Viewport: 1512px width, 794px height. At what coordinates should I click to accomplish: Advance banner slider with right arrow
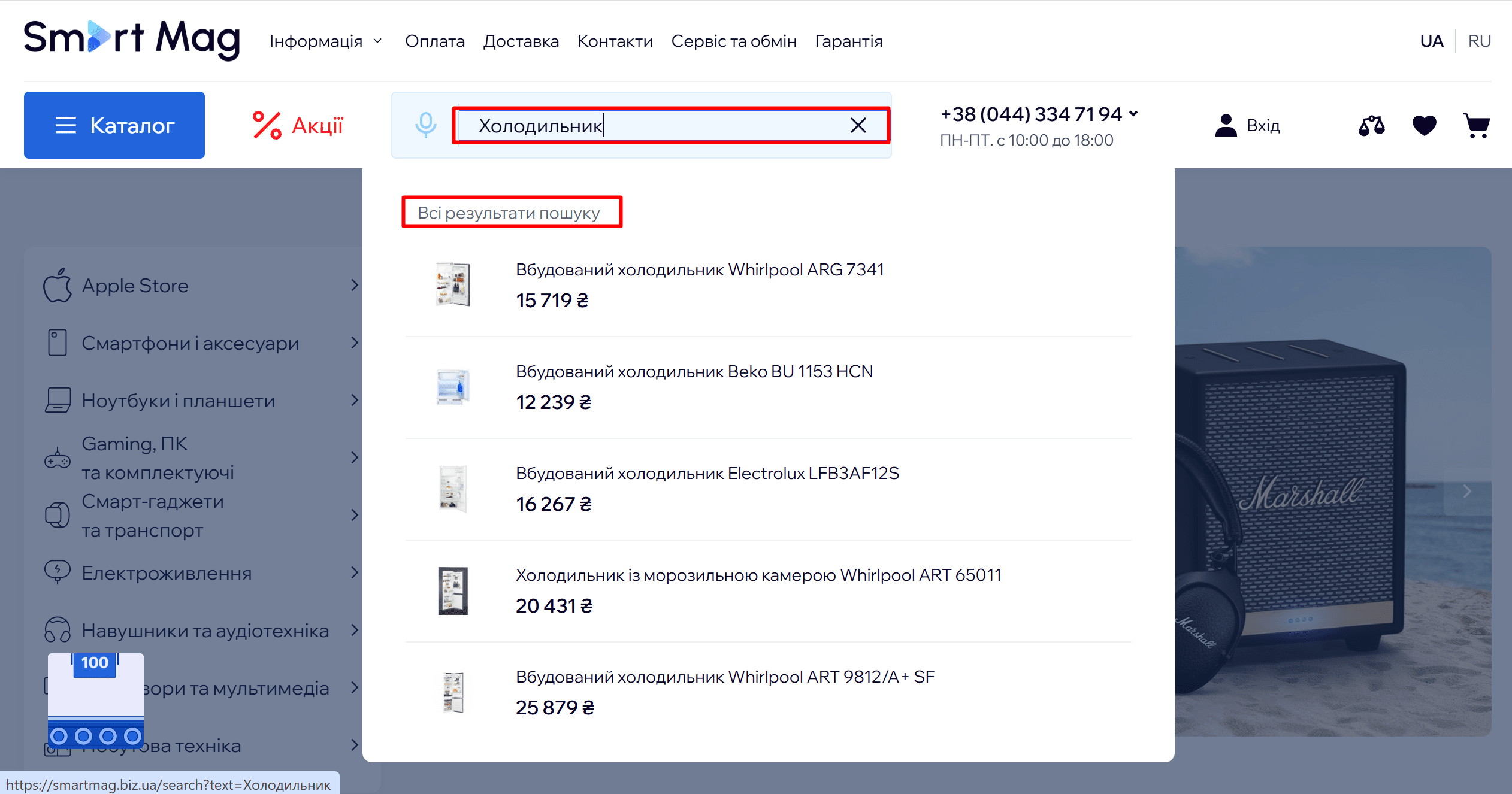pyautogui.click(x=1466, y=492)
